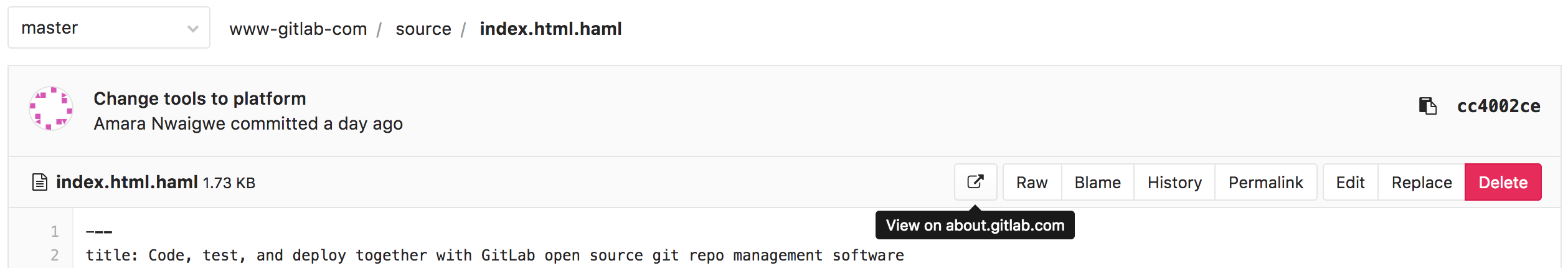Open the 'Change tools to platform' commit

coord(199,98)
